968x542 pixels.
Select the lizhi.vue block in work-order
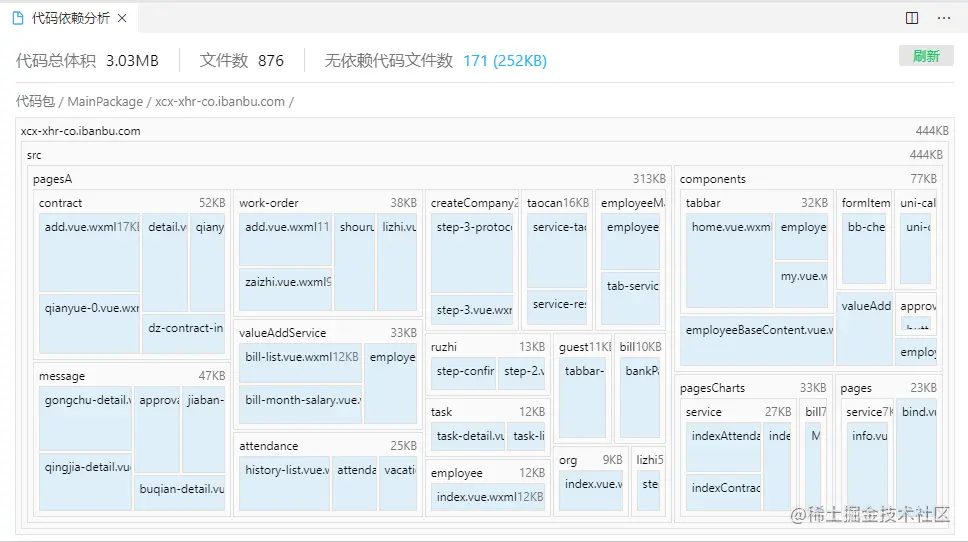(x=397, y=262)
